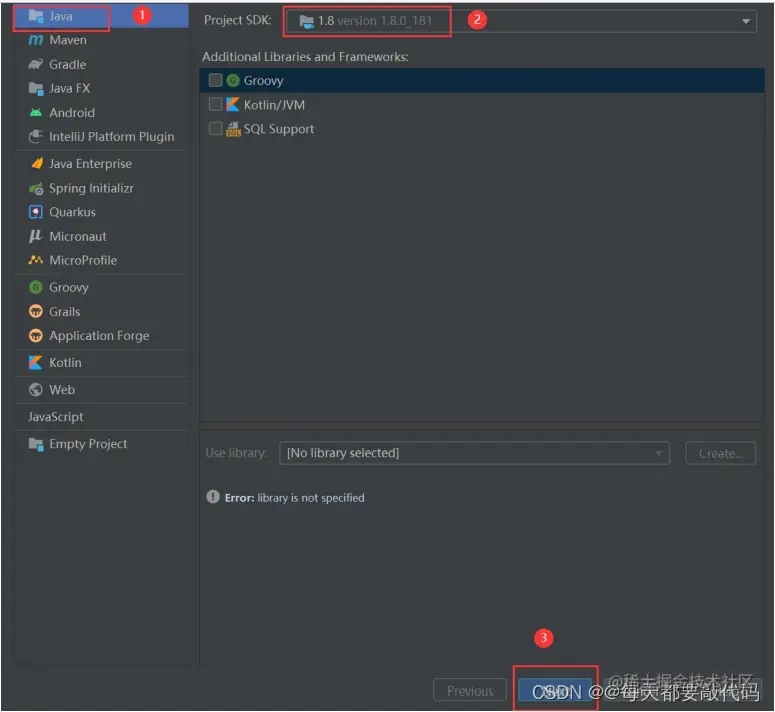Click the Java Enterprise icon

36,164
